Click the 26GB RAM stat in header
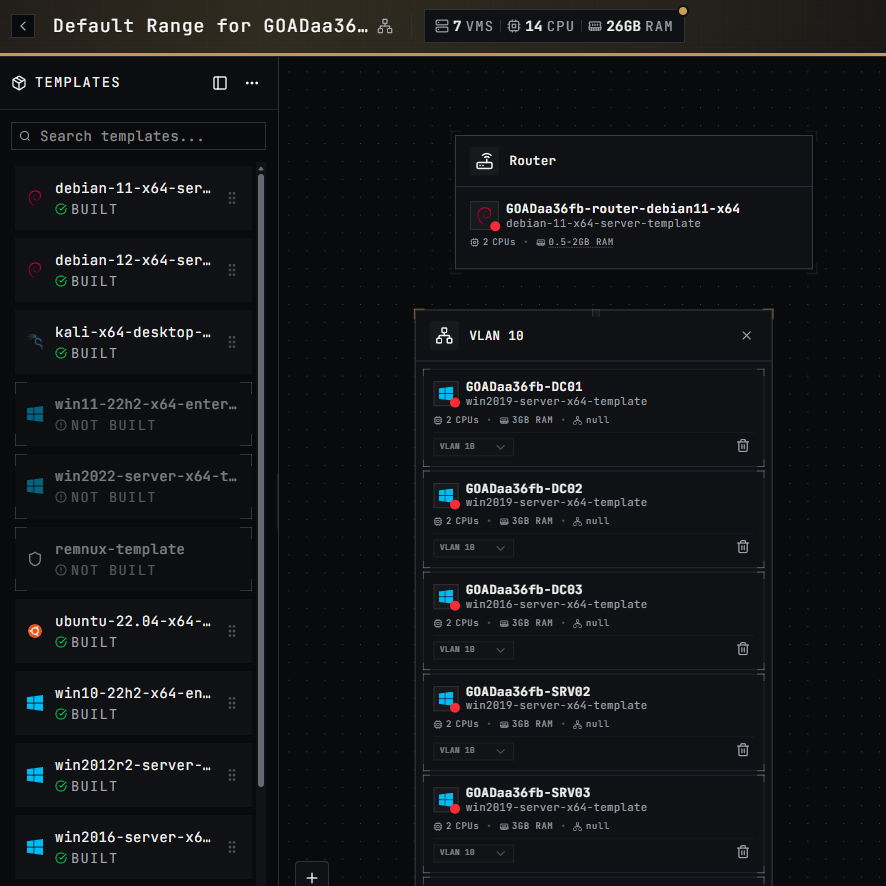This screenshot has height=886, width=886. tap(631, 26)
